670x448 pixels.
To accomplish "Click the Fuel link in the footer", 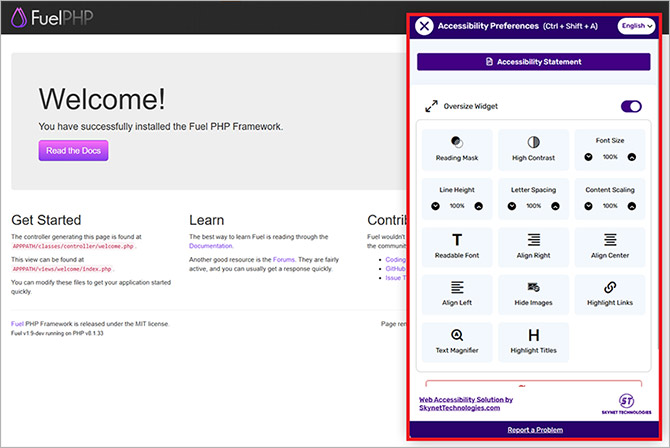I will (17, 324).
